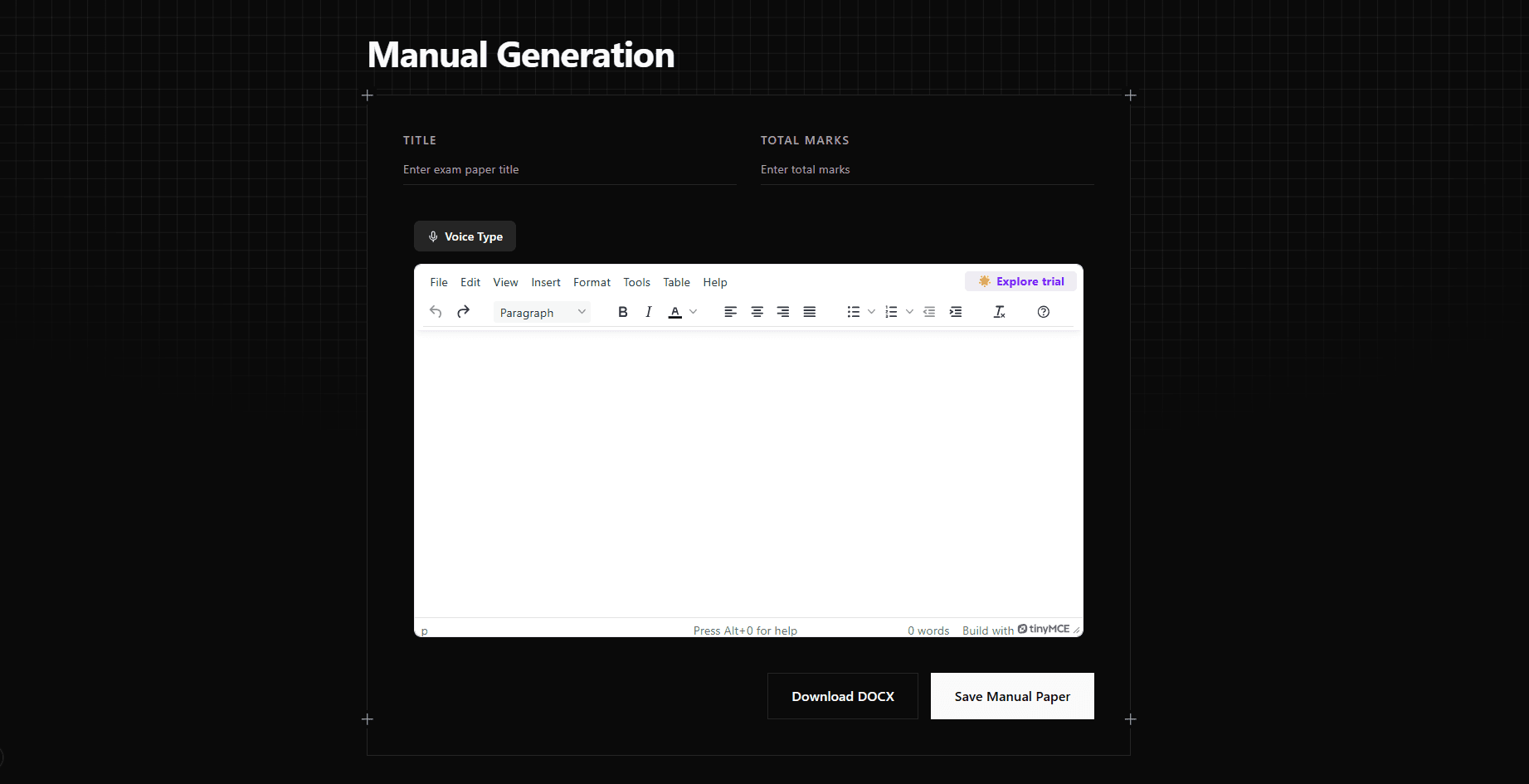1529x784 pixels.
Task: Click the Voice Type button
Action: (465, 236)
